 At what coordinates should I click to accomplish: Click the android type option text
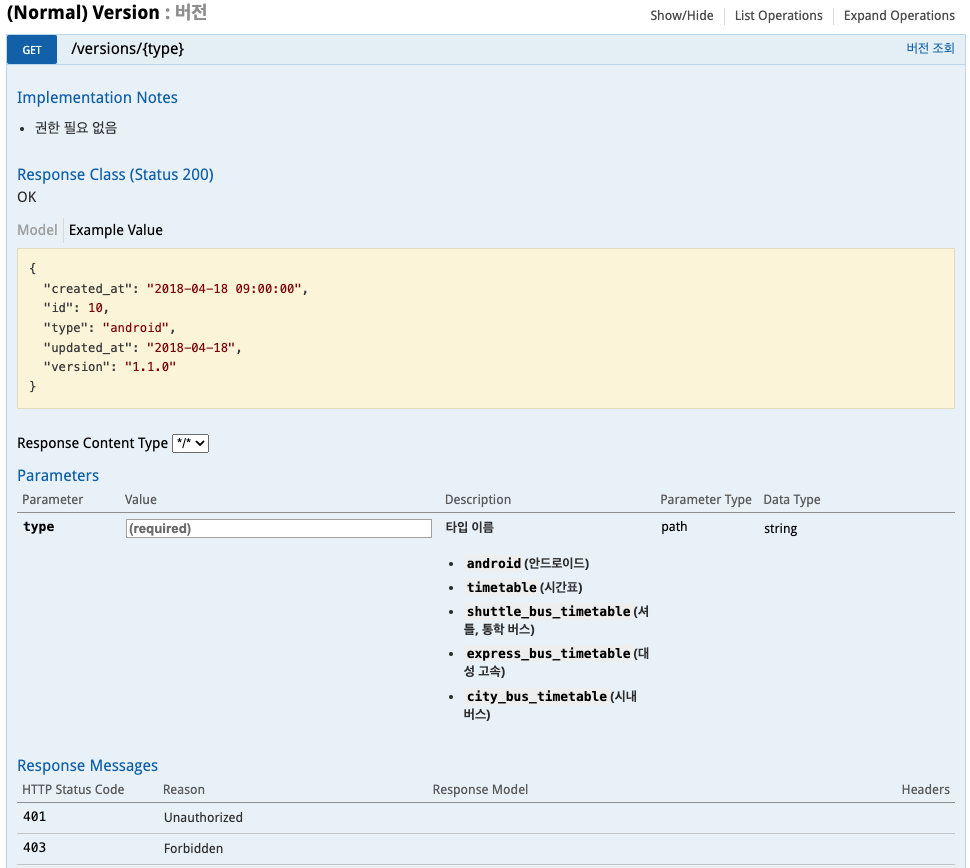coord(494,563)
